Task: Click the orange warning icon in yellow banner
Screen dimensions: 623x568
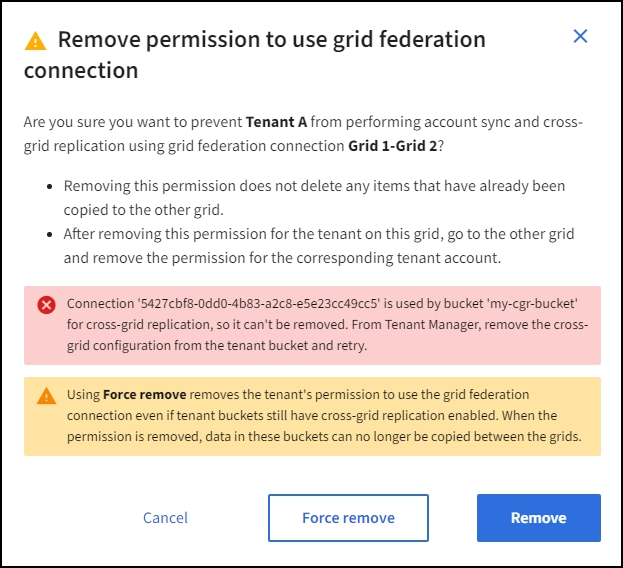Action: click(46, 396)
